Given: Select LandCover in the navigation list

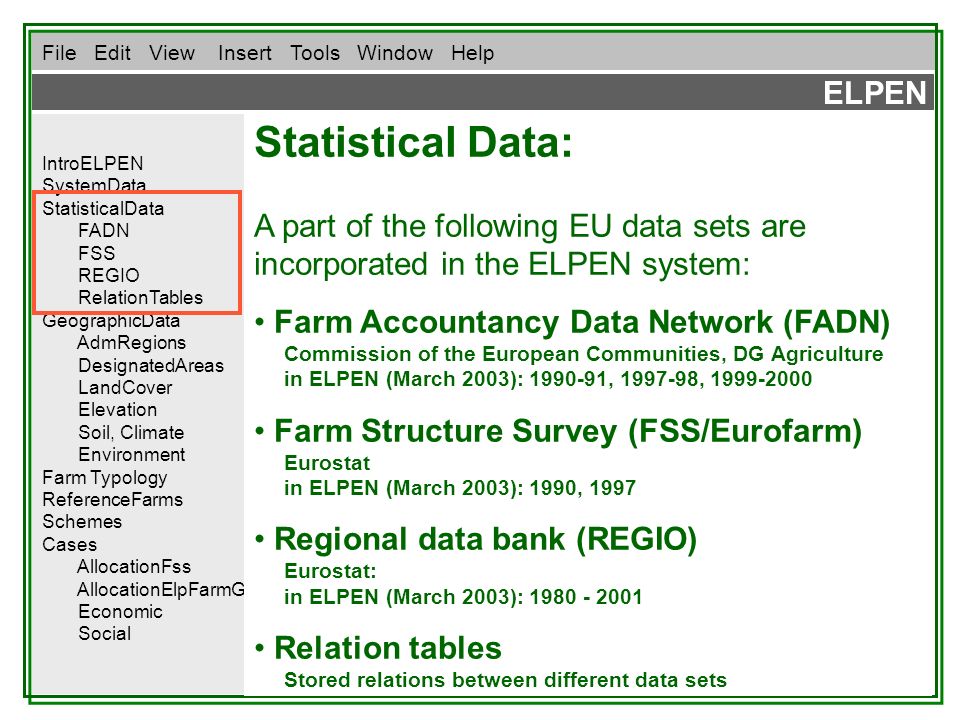Looking at the screenshot, I should [x=126, y=388].
